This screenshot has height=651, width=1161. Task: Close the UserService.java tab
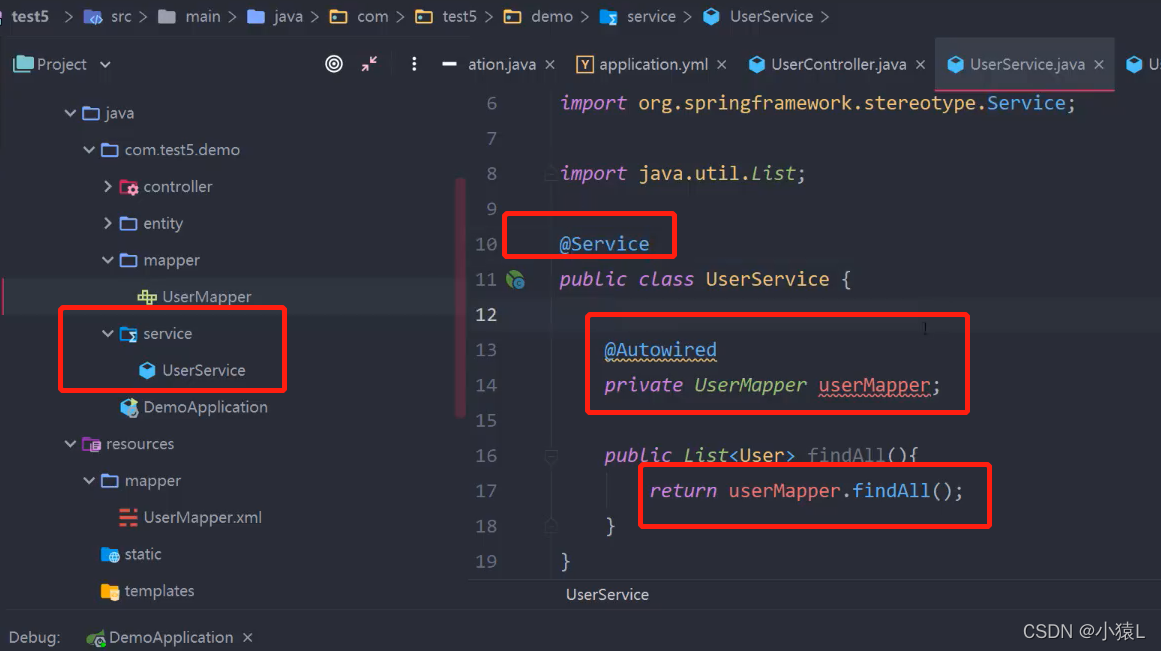tap(1099, 64)
